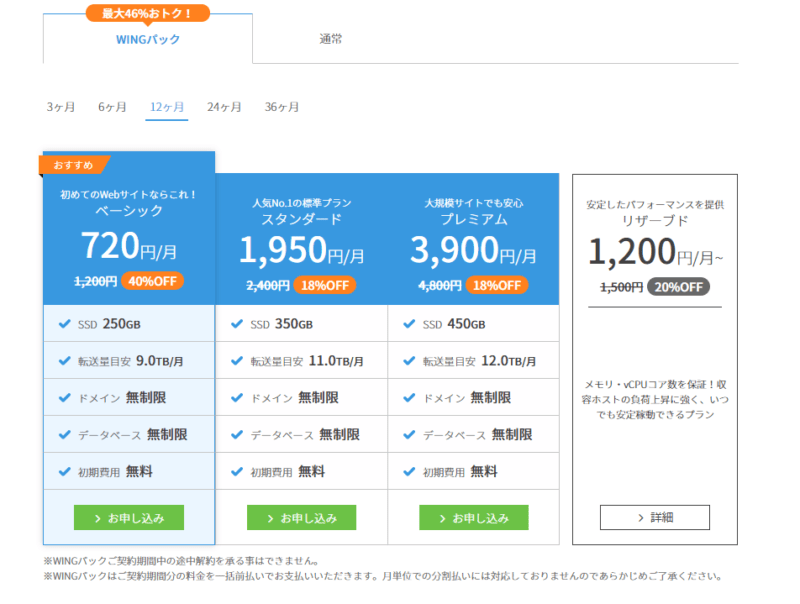This screenshot has width=800, height=604.
Task: Click the 1,950円/月 price text
Action: click(x=302, y=250)
